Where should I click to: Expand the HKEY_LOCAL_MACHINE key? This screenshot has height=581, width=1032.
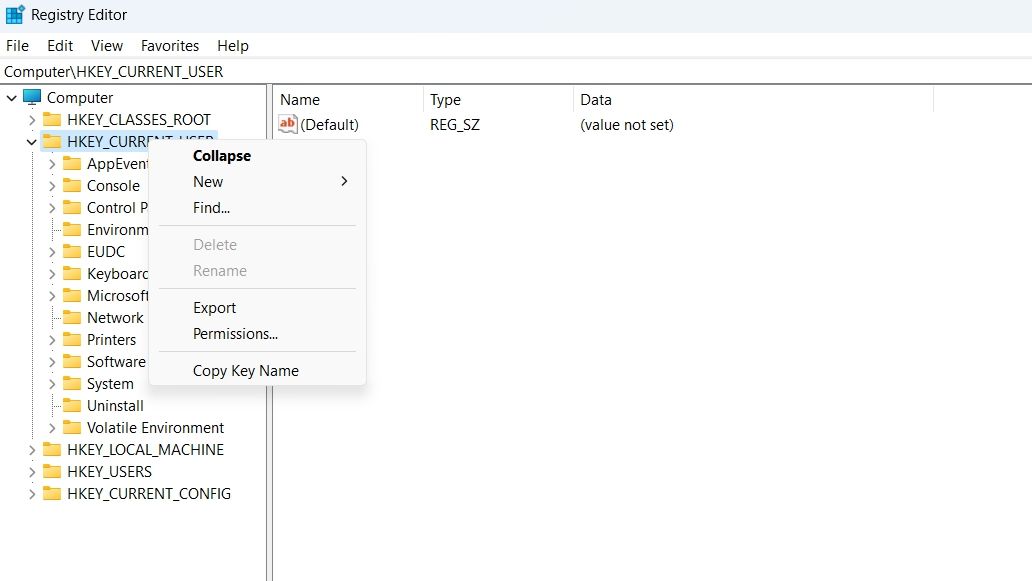pos(32,449)
